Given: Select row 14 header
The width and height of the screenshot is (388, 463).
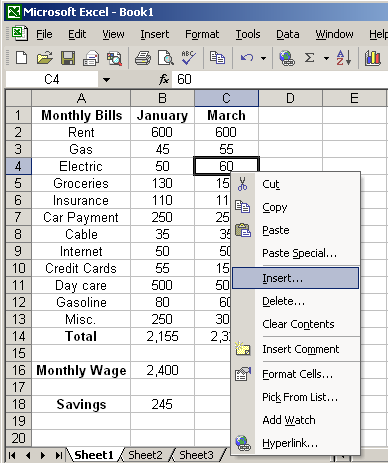Looking at the screenshot, I should coord(19,336).
